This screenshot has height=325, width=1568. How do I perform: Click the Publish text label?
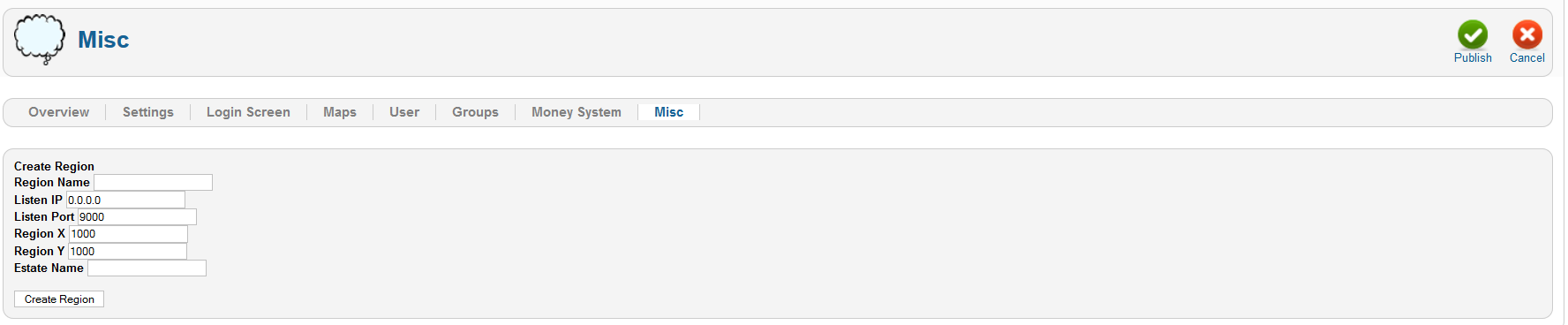[x=1473, y=57]
